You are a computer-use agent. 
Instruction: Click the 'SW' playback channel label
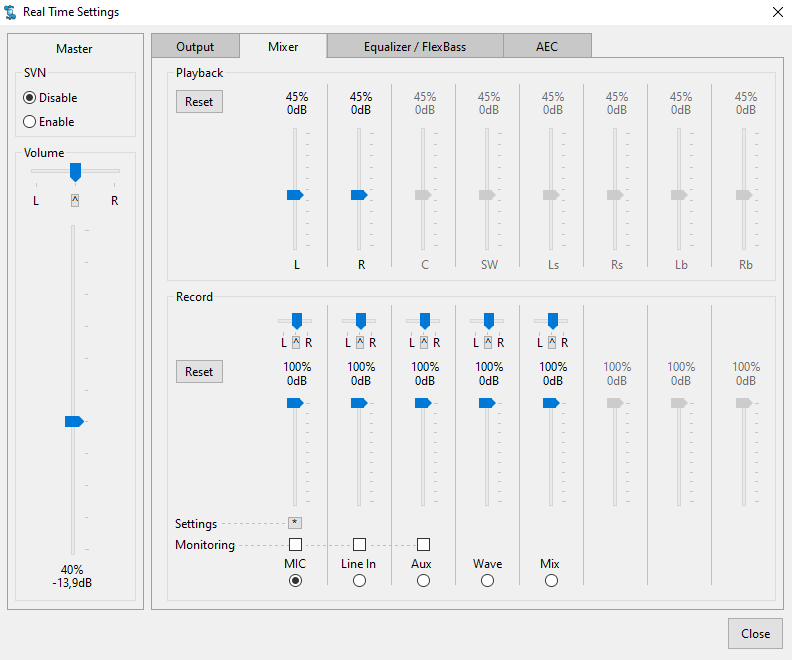(x=489, y=265)
